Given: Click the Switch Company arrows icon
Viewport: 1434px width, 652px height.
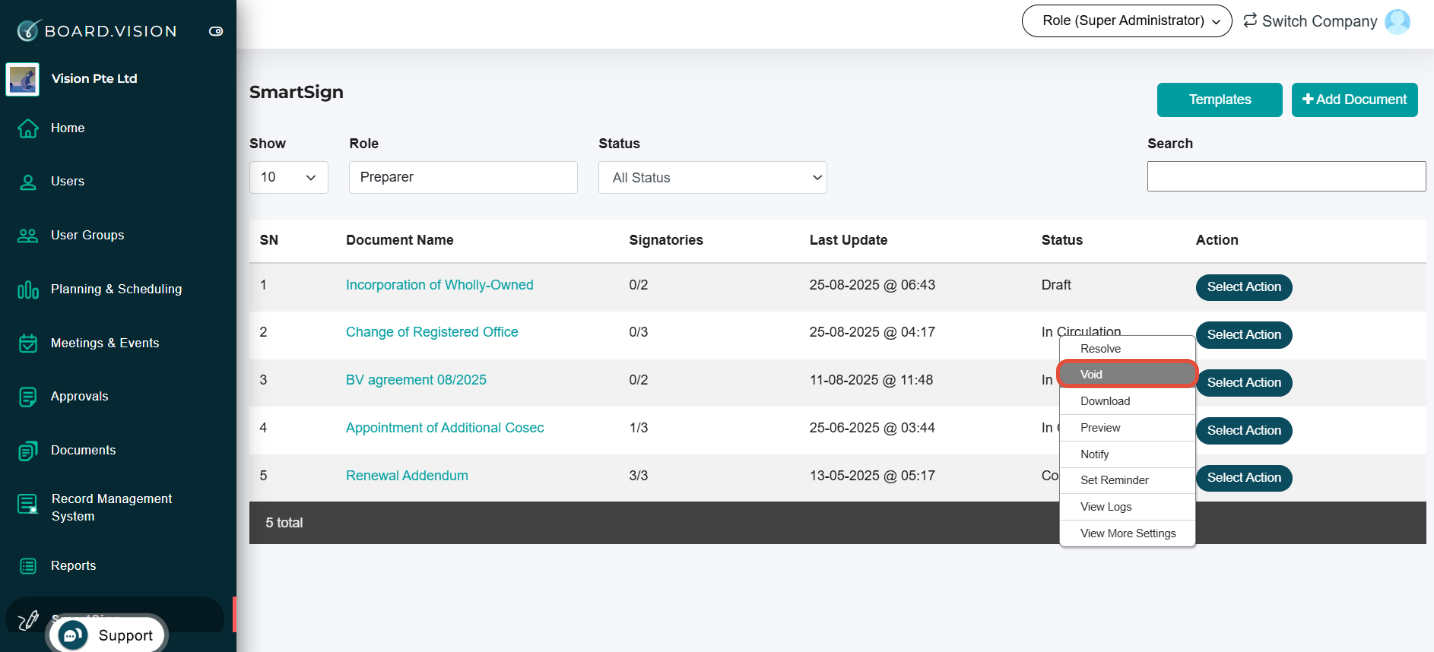Looking at the screenshot, I should pos(1250,20).
